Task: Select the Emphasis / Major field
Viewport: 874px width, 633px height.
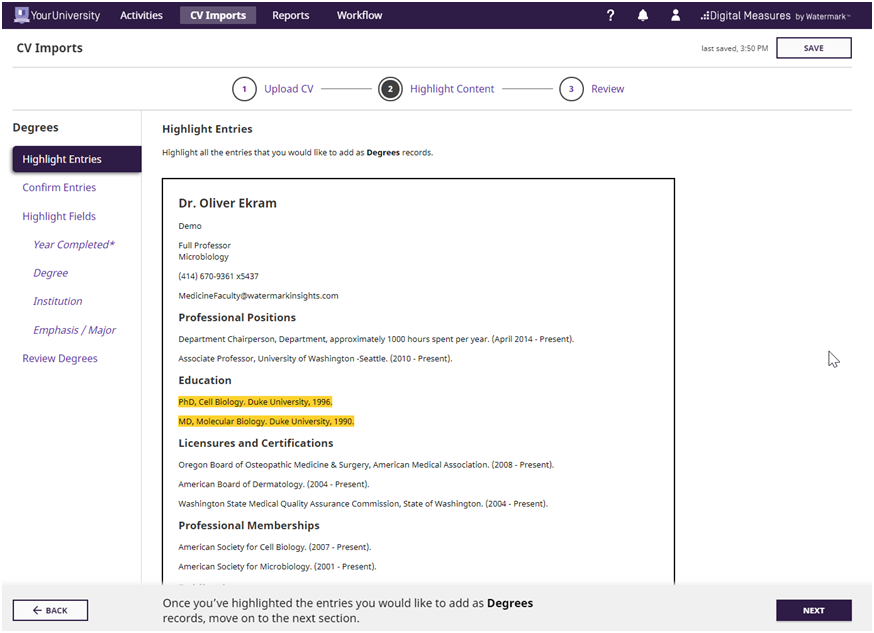Action: pyautogui.click(x=75, y=330)
